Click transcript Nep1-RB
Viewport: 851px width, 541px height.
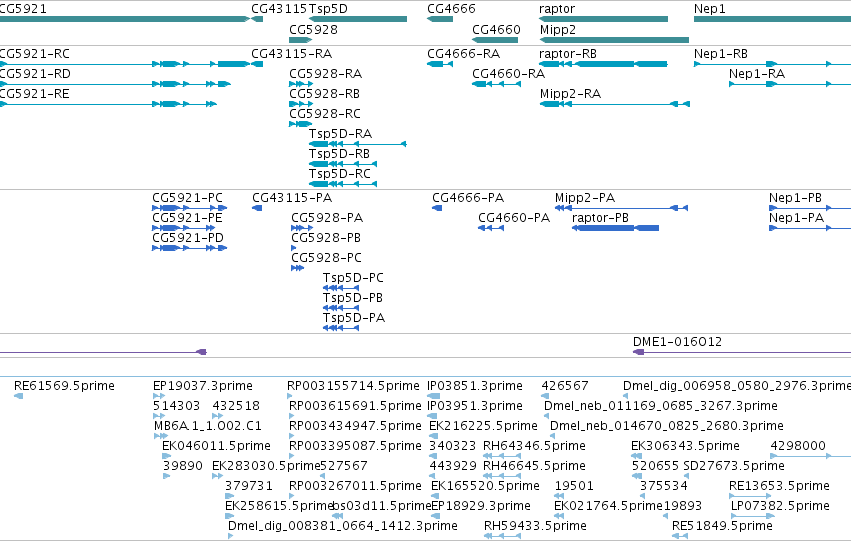click(772, 64)
